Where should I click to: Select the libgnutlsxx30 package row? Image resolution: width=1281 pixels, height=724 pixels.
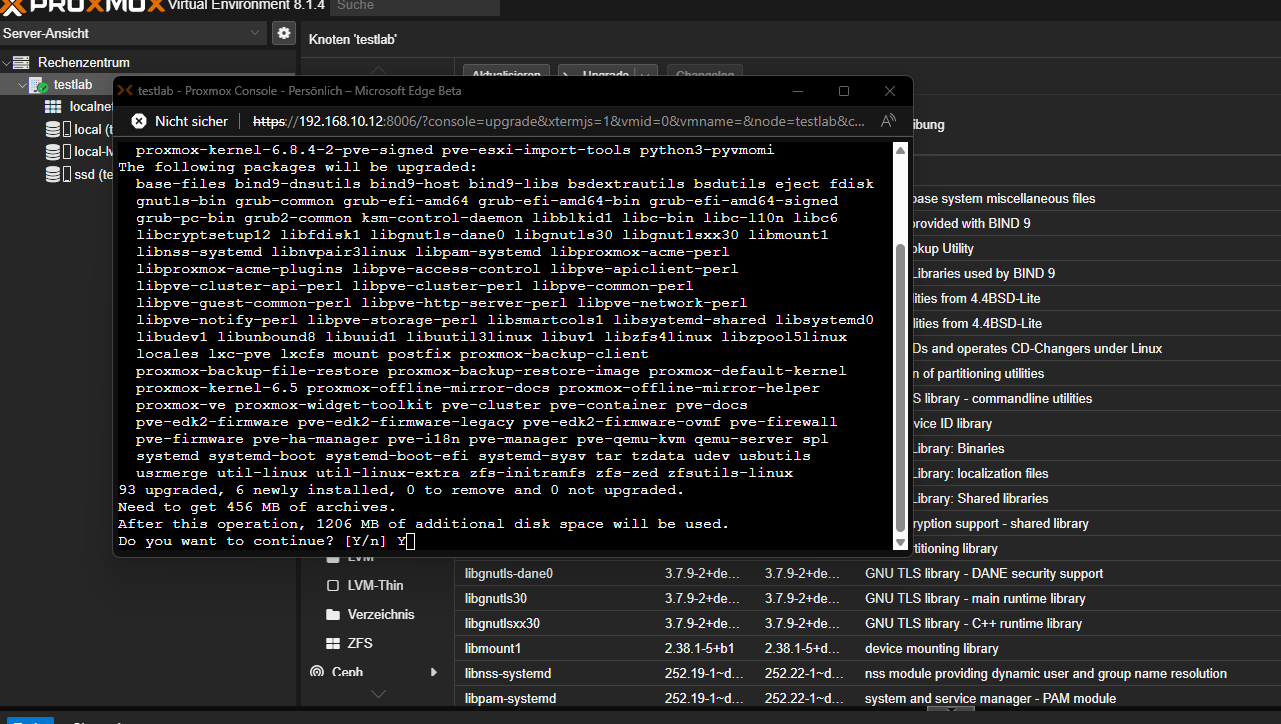[x=867, y=623]
